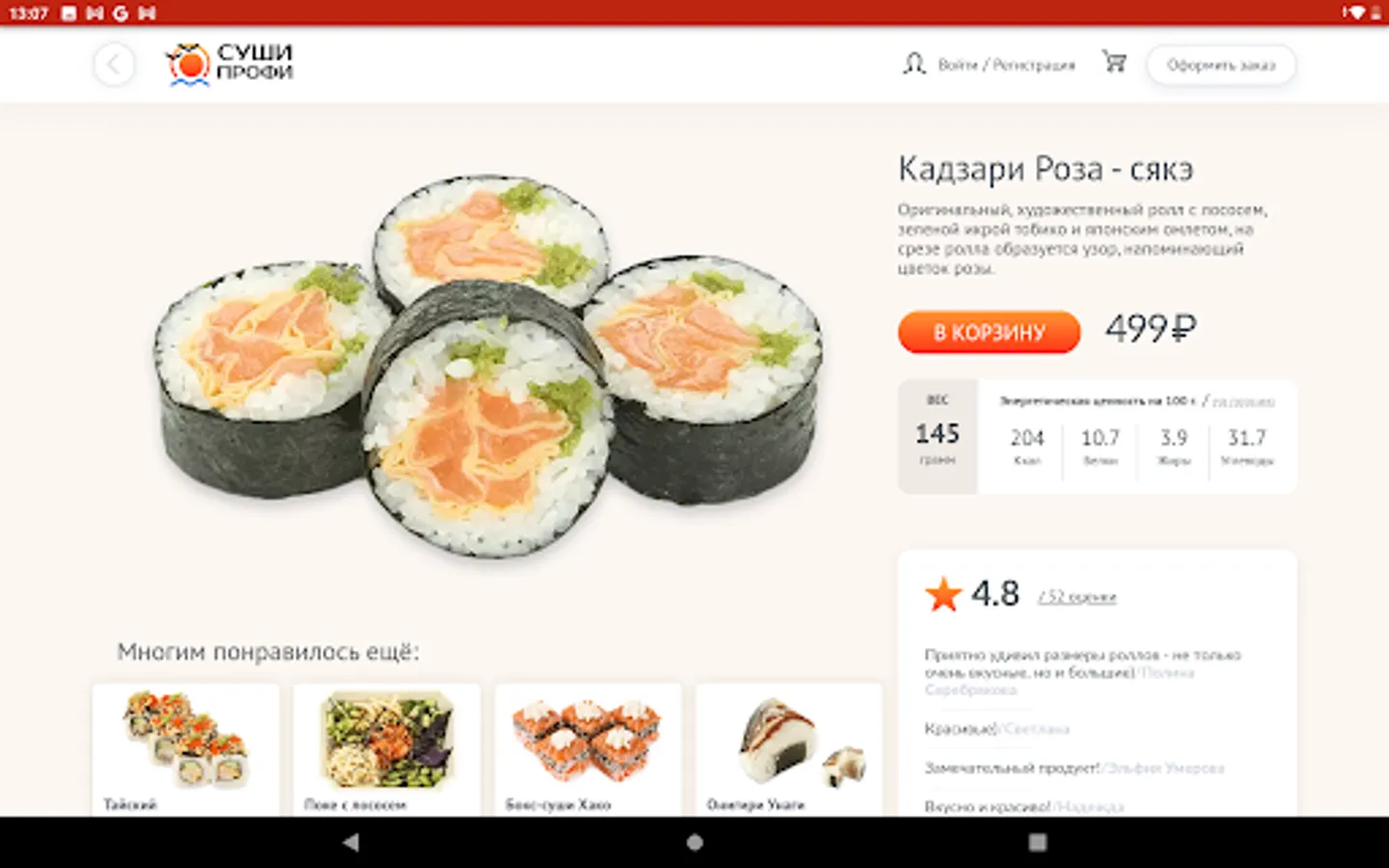Open Бокс-суши Хако thumbnail

588,750
